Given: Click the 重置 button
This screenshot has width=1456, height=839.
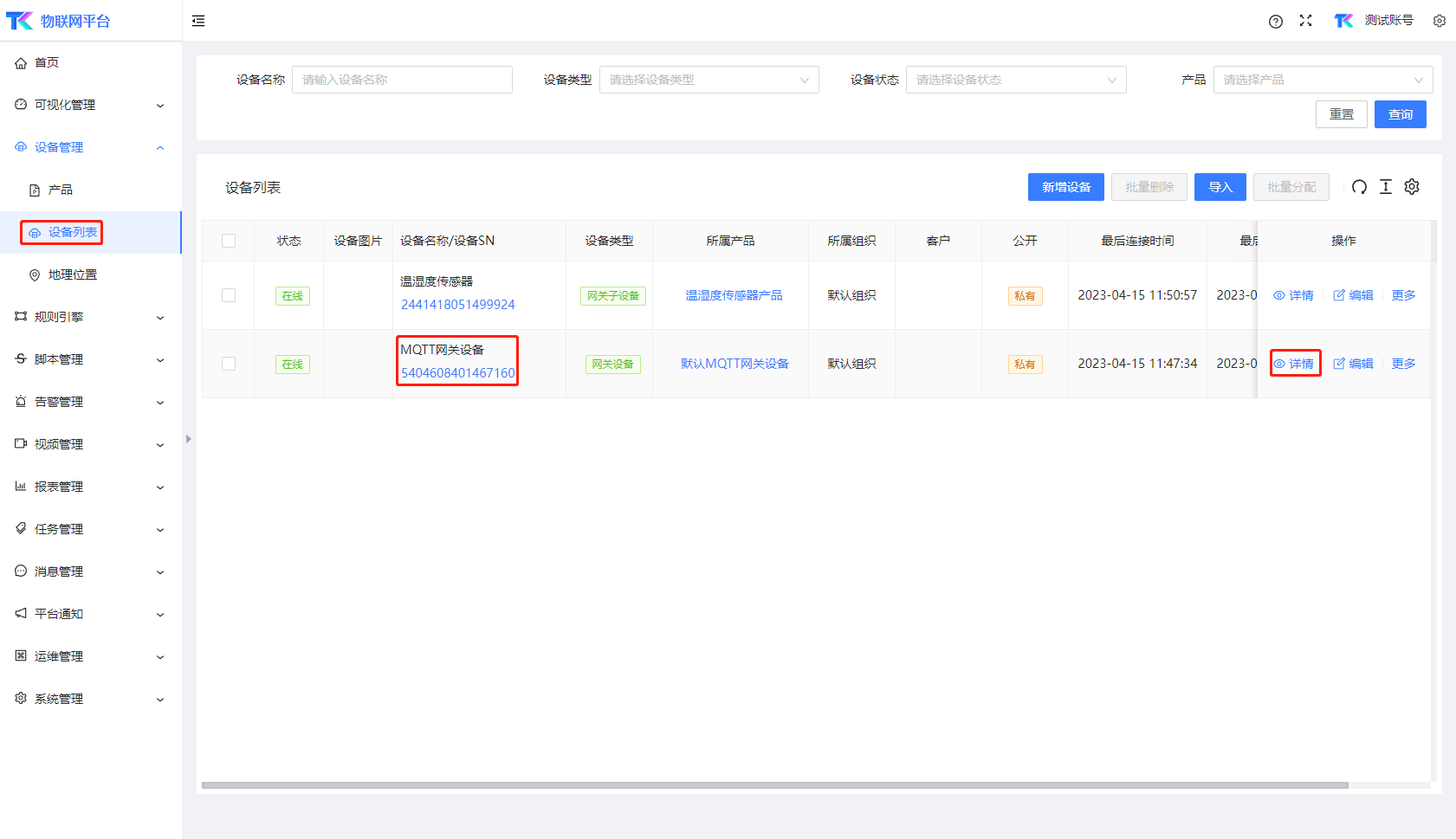Looking at the screenshot, I should click(1341, 114).
